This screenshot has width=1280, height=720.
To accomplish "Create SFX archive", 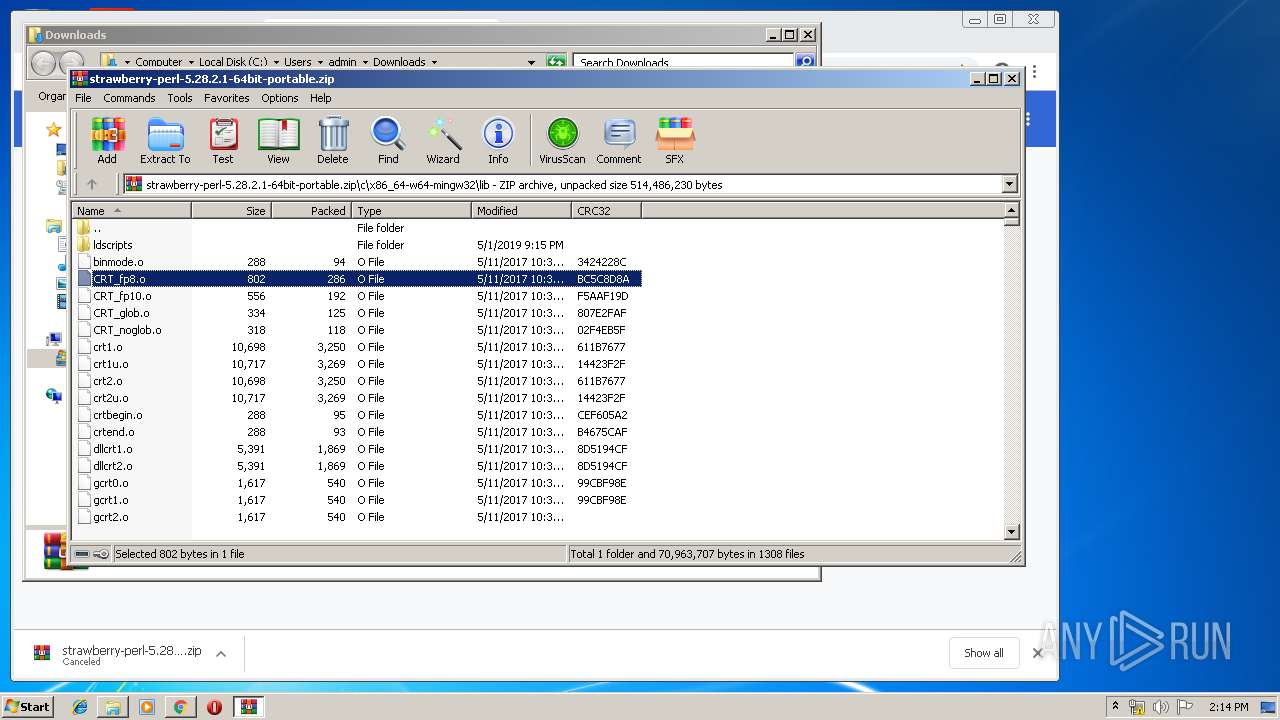I will click(x=675, y=141).
